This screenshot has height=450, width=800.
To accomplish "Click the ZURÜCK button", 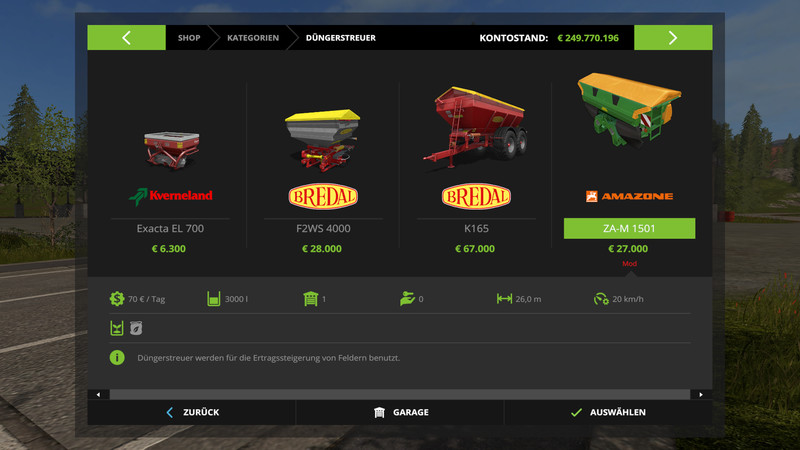I will click(x=192, y=412).
